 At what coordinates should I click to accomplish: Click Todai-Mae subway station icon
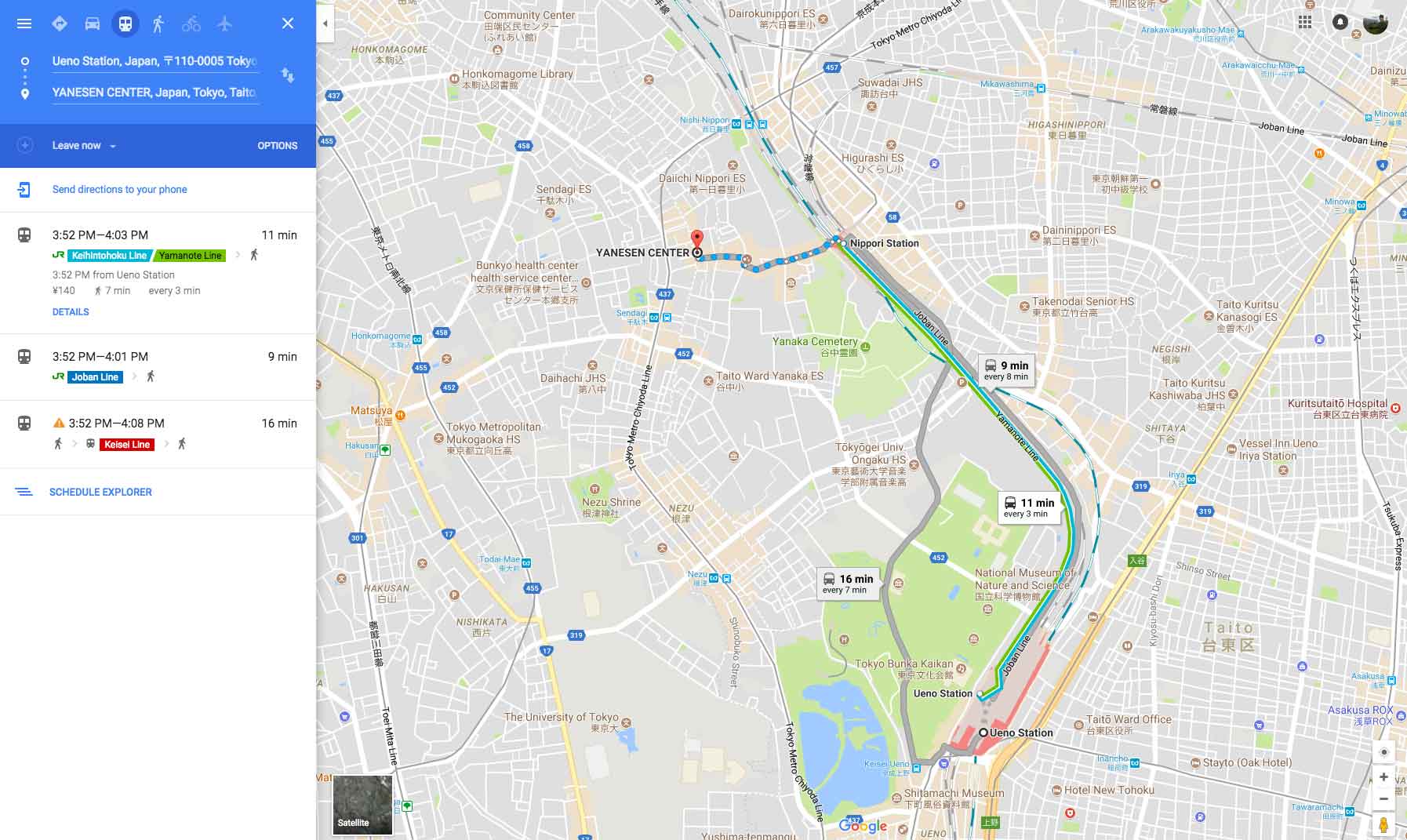(526, 563)
